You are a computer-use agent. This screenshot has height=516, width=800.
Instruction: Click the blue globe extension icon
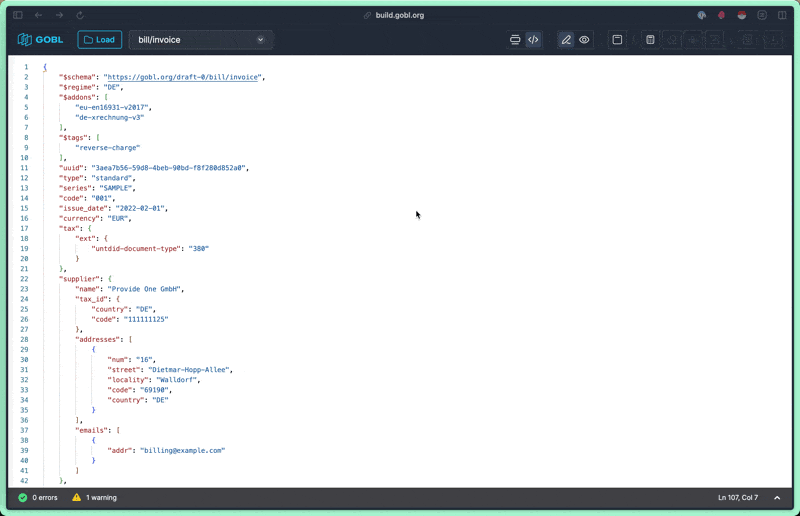click(702, 15)
